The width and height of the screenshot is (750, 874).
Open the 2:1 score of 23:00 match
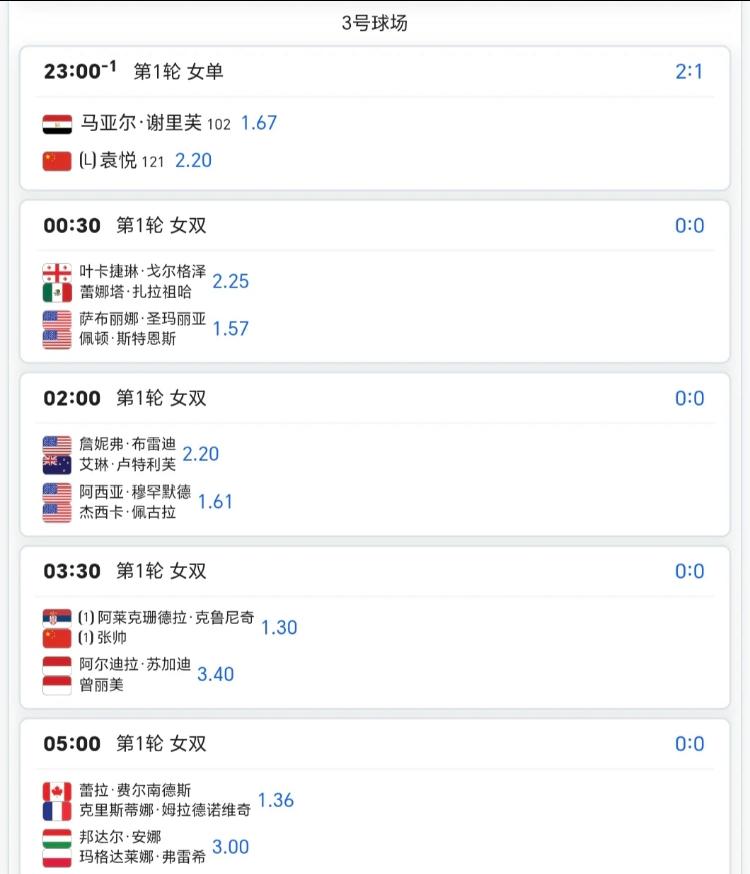click(x=689, y=71)
